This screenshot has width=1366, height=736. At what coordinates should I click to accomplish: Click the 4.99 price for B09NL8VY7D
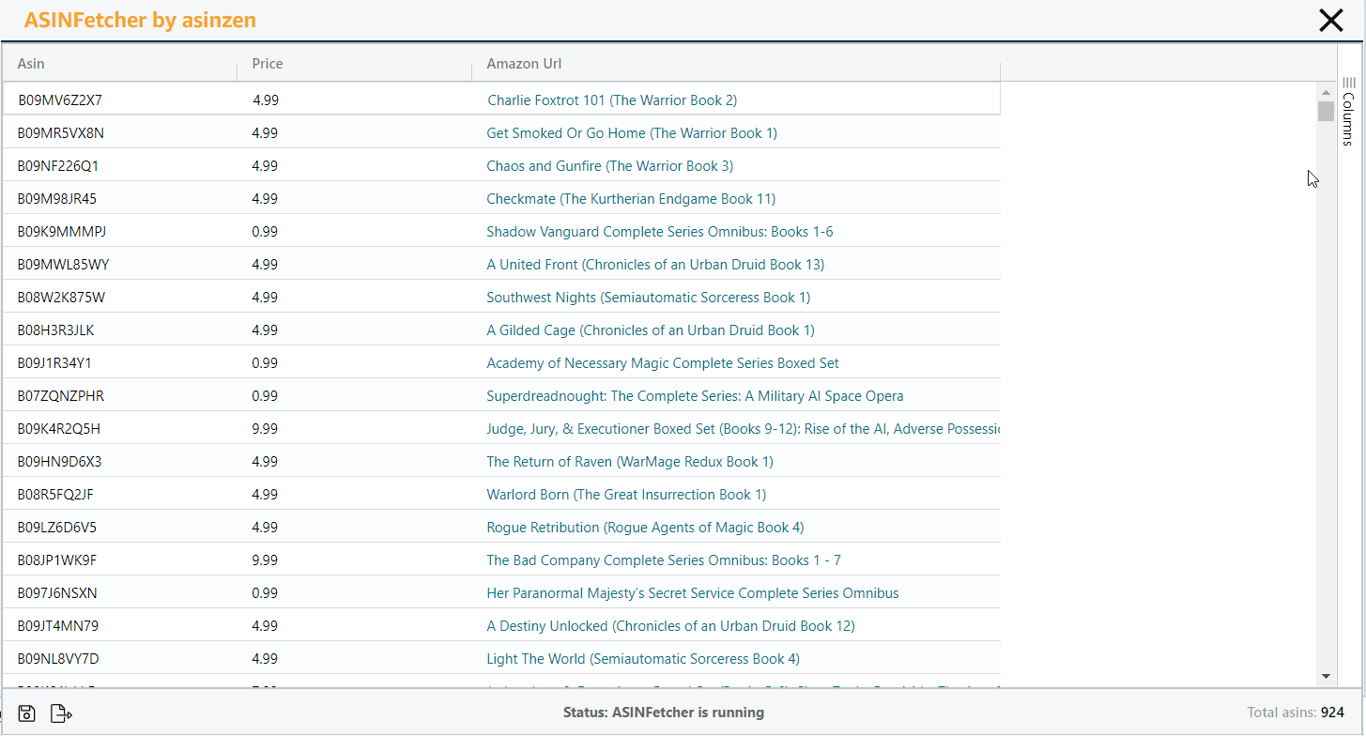point(265,659)
